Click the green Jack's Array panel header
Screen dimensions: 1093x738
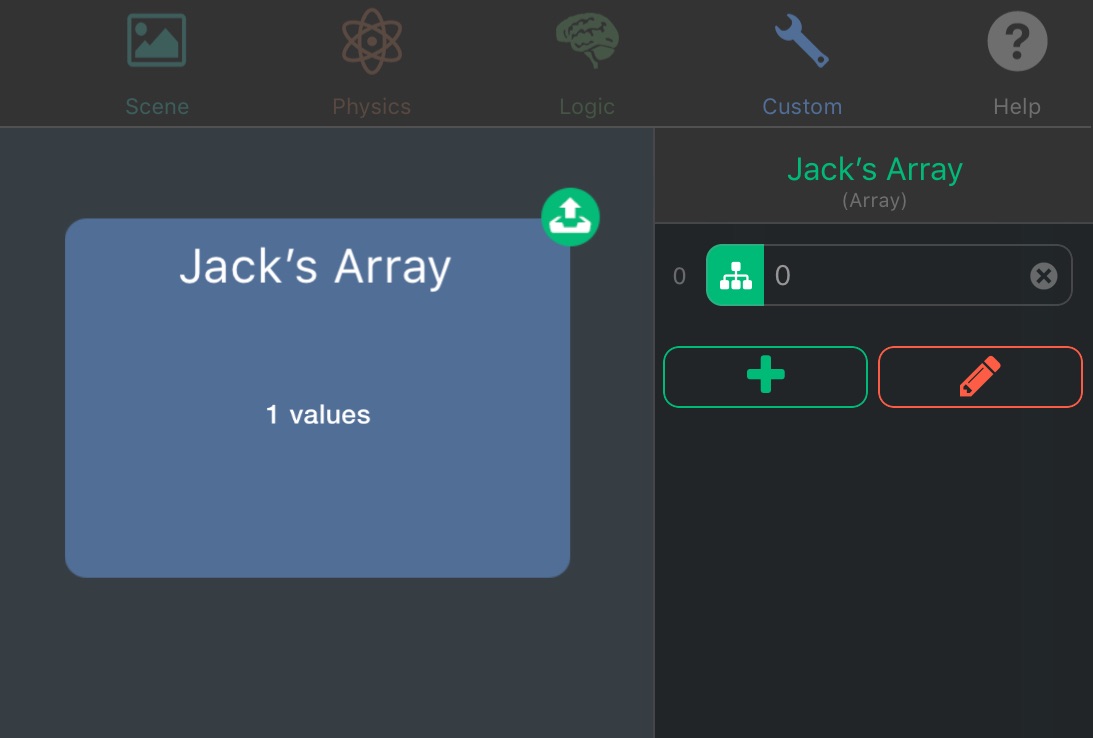click(874, 170)
